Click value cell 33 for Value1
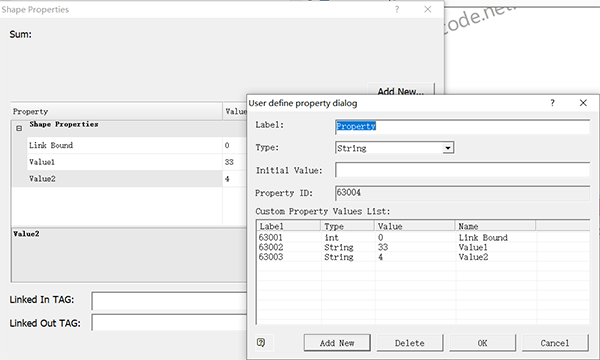 click(x=235, y=162)
